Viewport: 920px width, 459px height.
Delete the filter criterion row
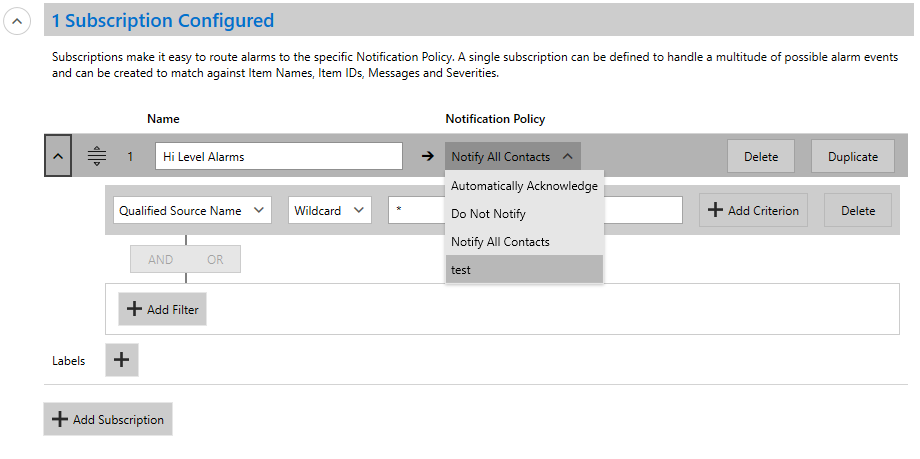click(x=858, y=210)
